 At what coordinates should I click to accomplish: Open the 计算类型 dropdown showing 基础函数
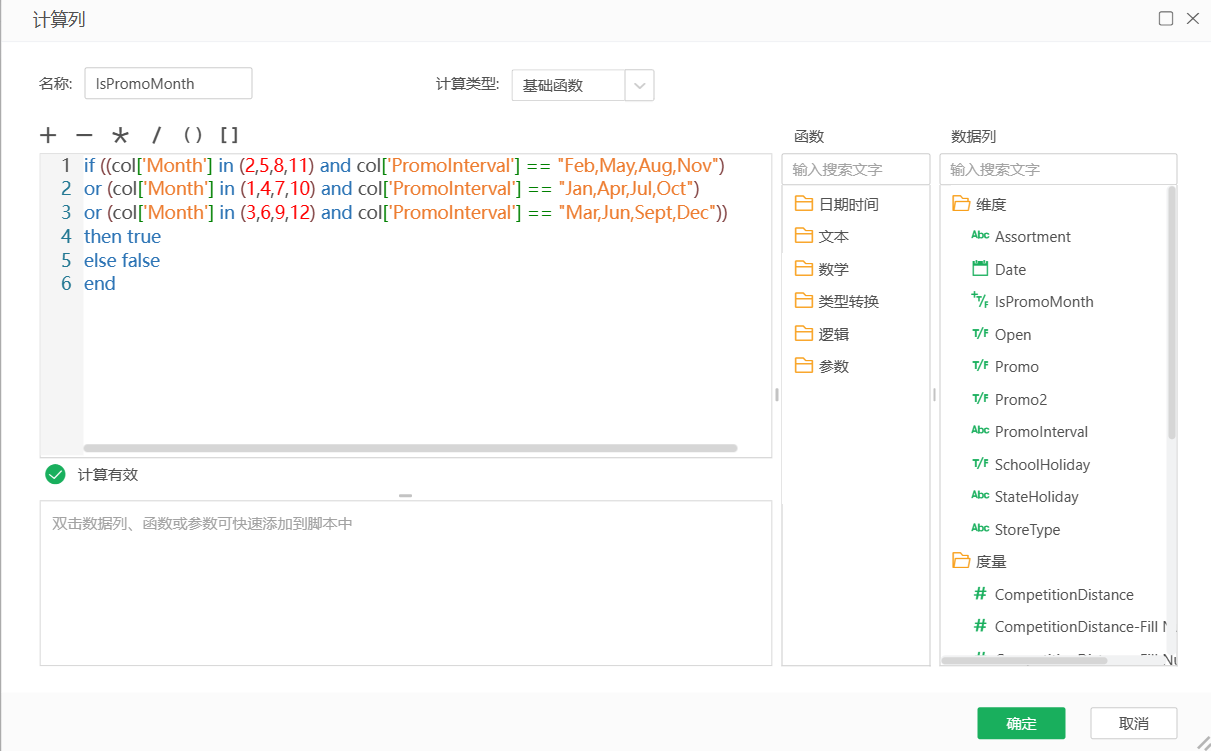coord(640,85)
